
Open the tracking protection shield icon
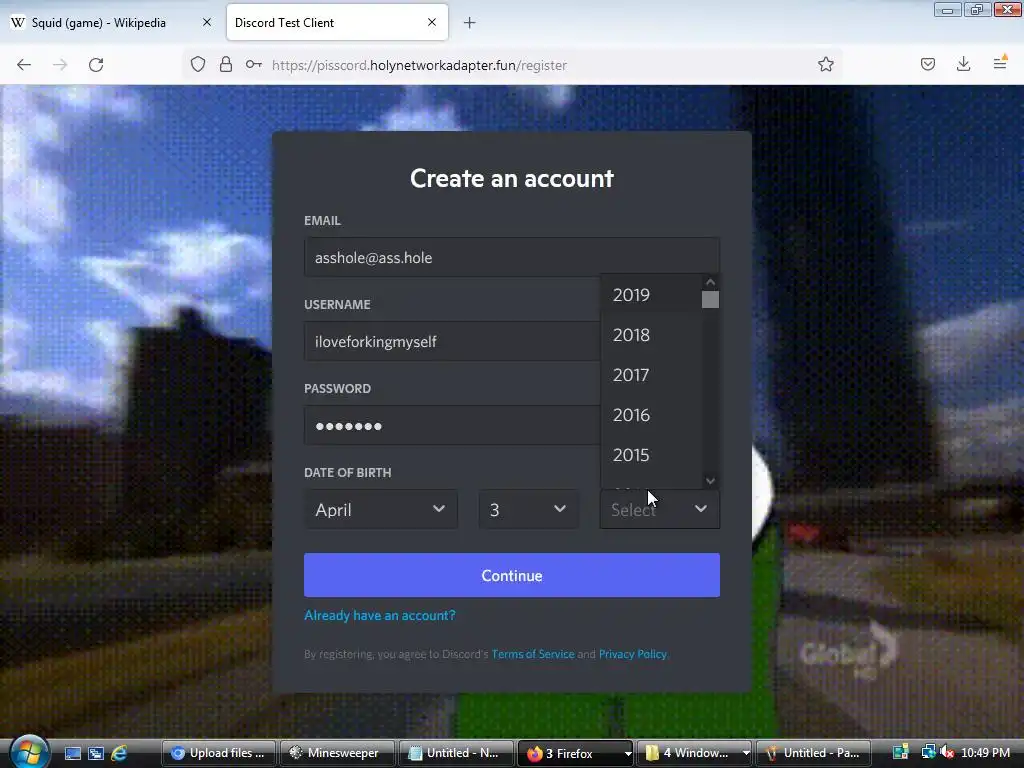pos(198,65)
